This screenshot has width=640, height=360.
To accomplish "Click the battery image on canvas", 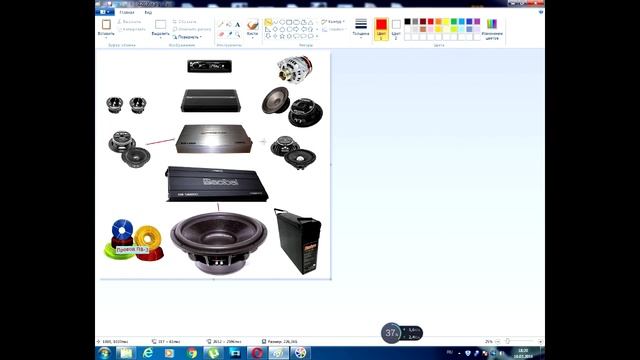I will tap(299, 241).
